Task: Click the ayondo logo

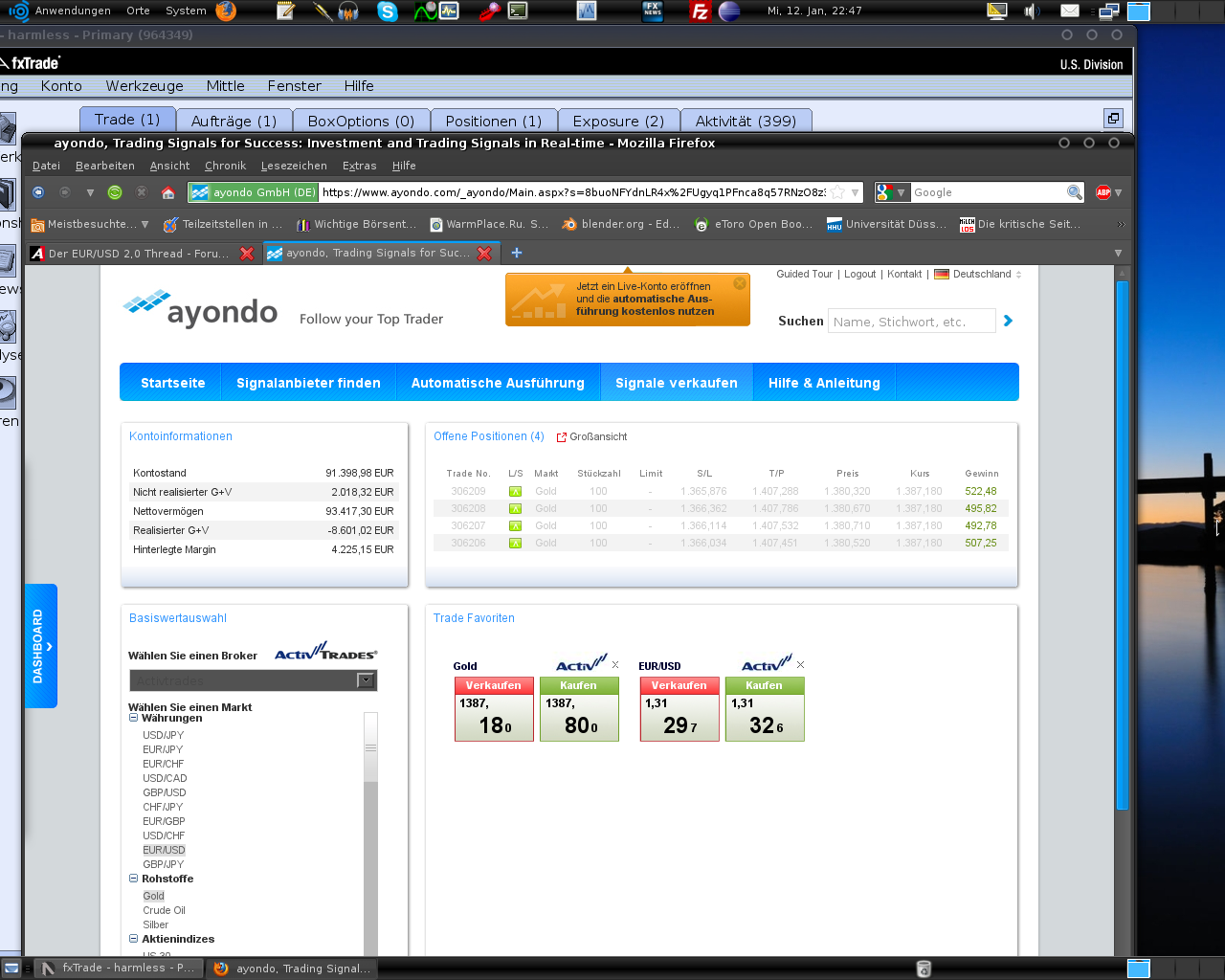Action: click(x=201, y=308)
